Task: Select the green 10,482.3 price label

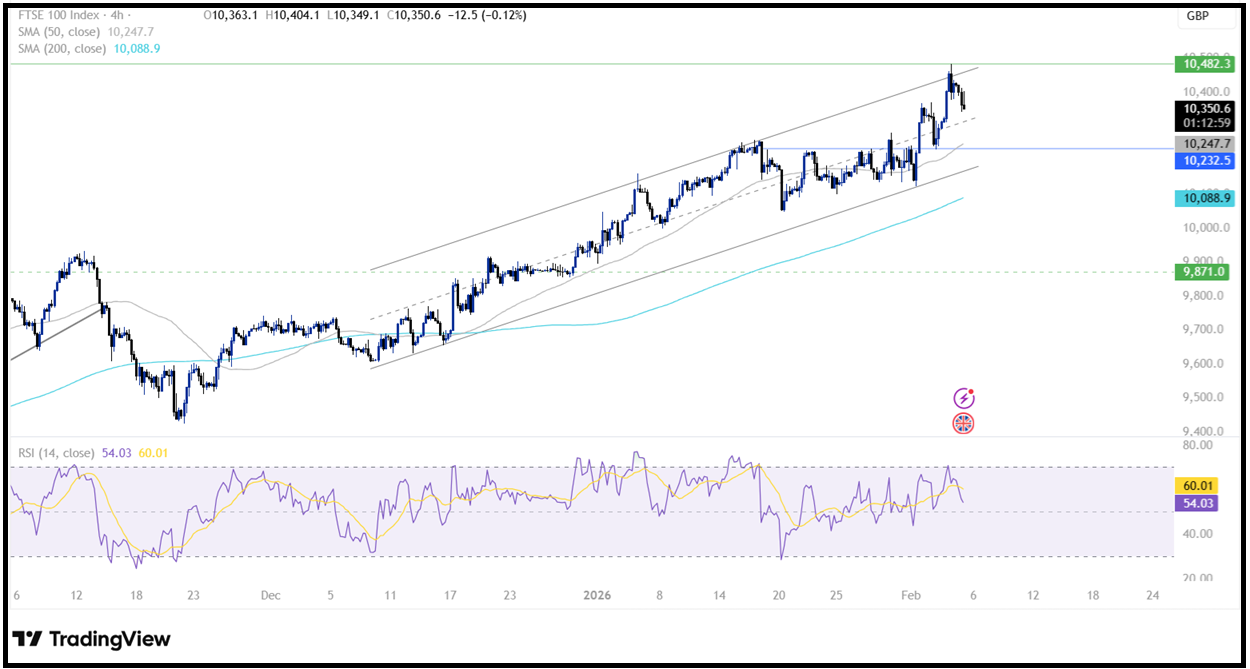Action: click(x=1203, y=63)
